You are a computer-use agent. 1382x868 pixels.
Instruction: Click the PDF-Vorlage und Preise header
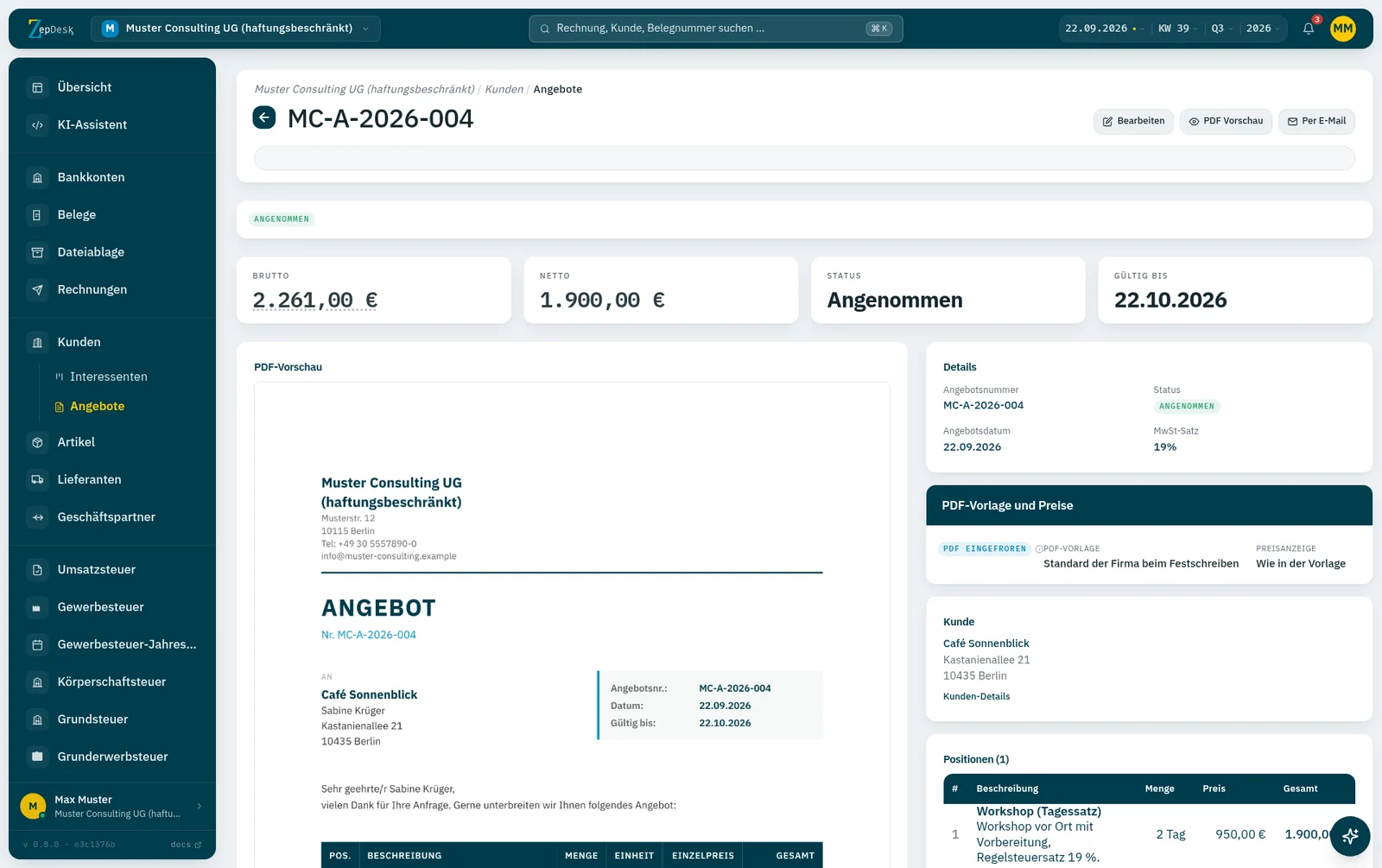[x=1149, y=506]
